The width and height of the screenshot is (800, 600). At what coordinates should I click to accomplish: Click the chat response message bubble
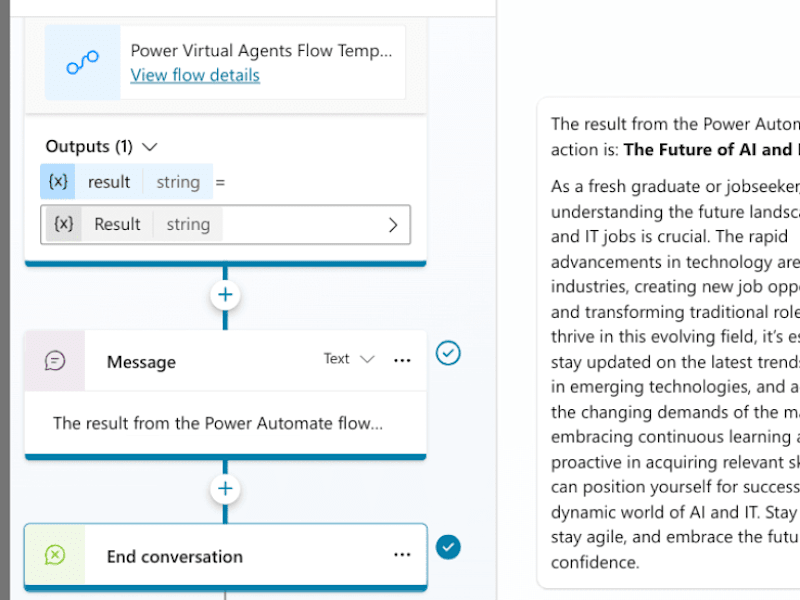[x=668, y=343]
